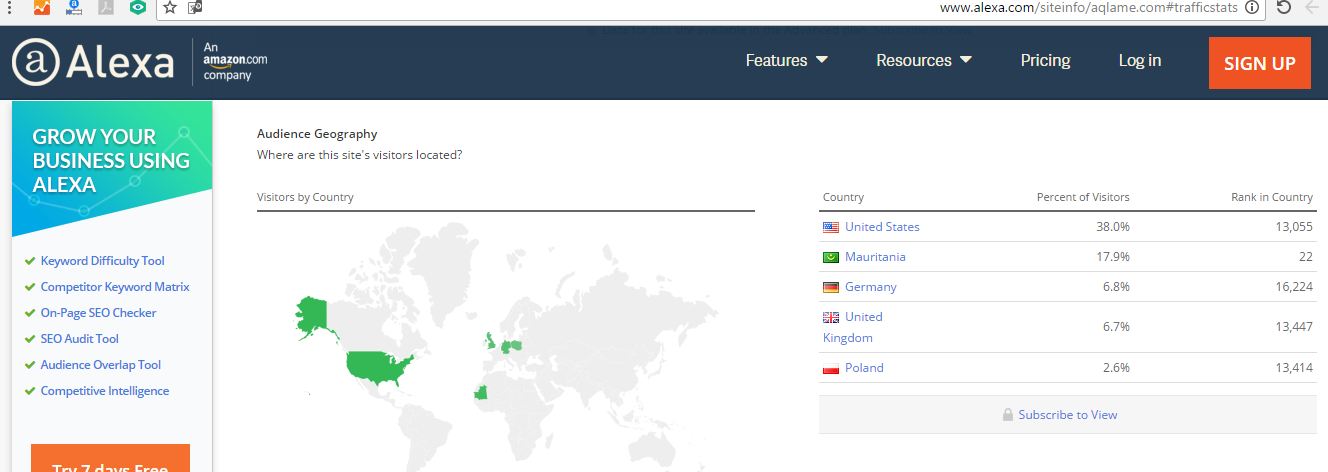Open the Resources dropdown menu

tap(924, 61)
